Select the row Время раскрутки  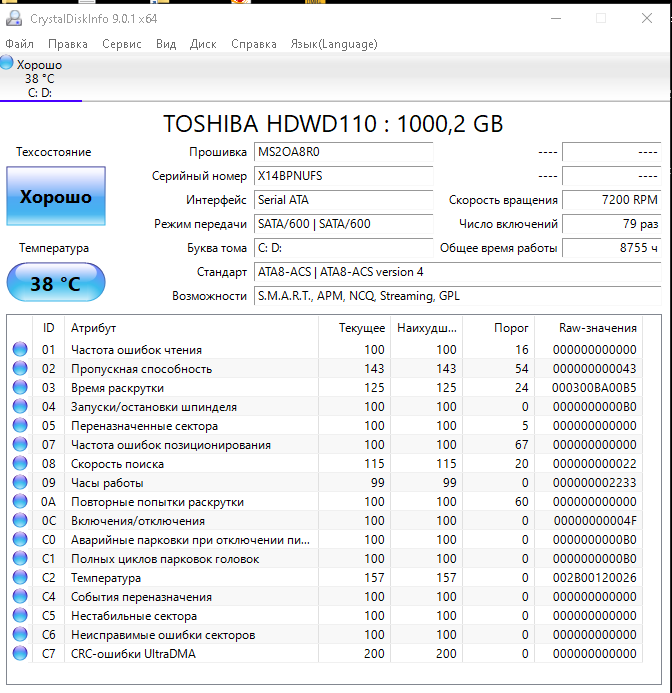(325, 387)
